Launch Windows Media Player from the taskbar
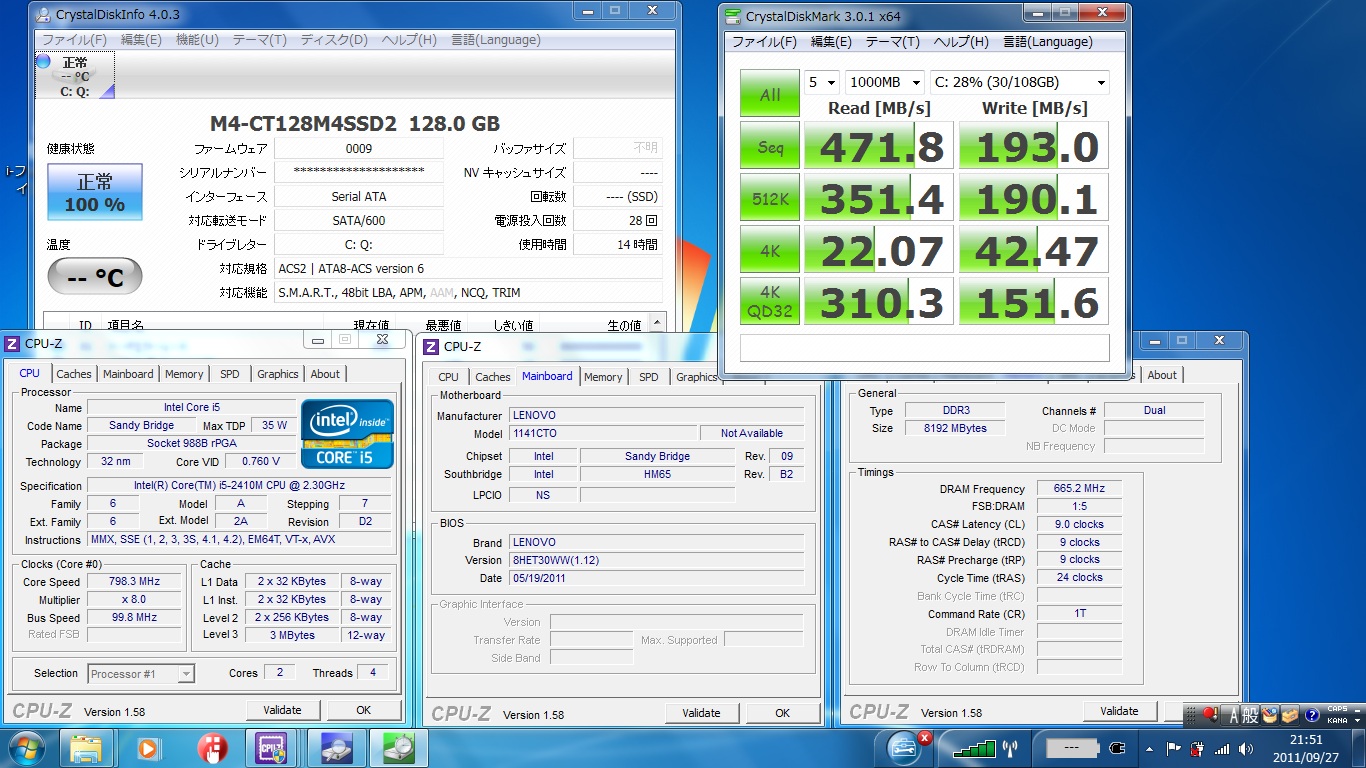This screenshot has height=768, width=1366. (148, 748)
